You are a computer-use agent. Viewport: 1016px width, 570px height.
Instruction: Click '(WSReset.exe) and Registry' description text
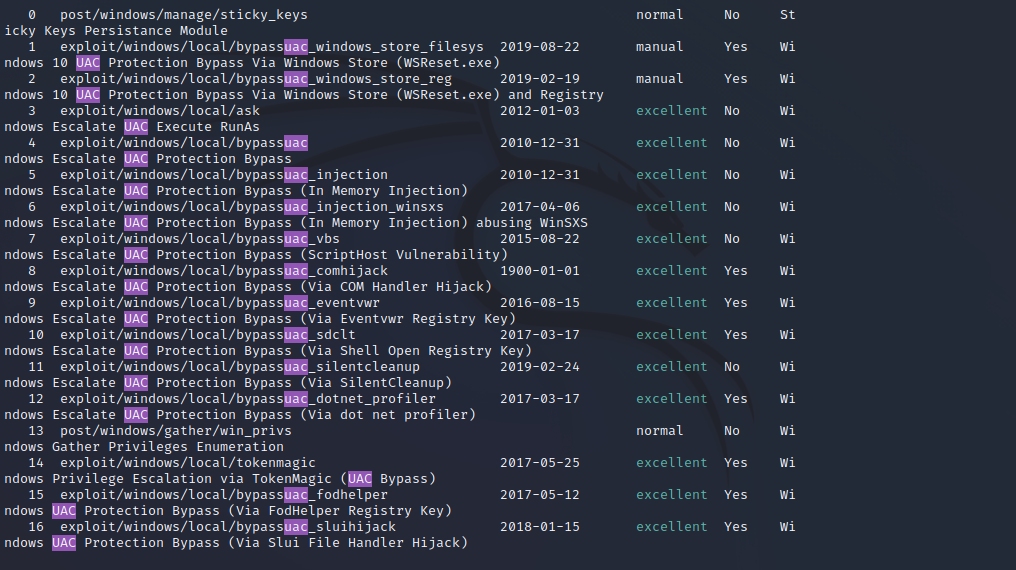point(500,95)
